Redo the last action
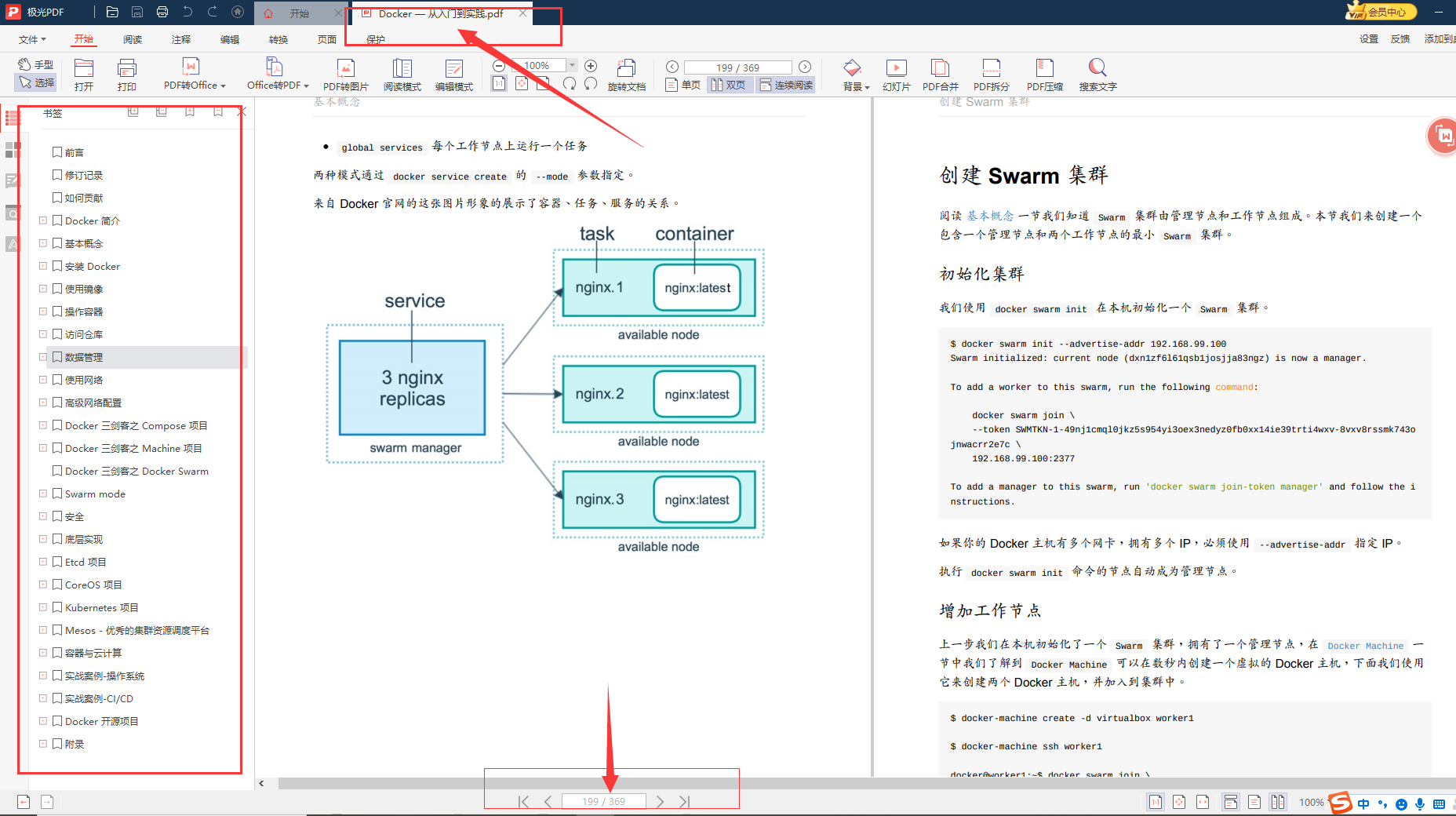The width and height of the screenshot is (1456, 816). [213, 13]
